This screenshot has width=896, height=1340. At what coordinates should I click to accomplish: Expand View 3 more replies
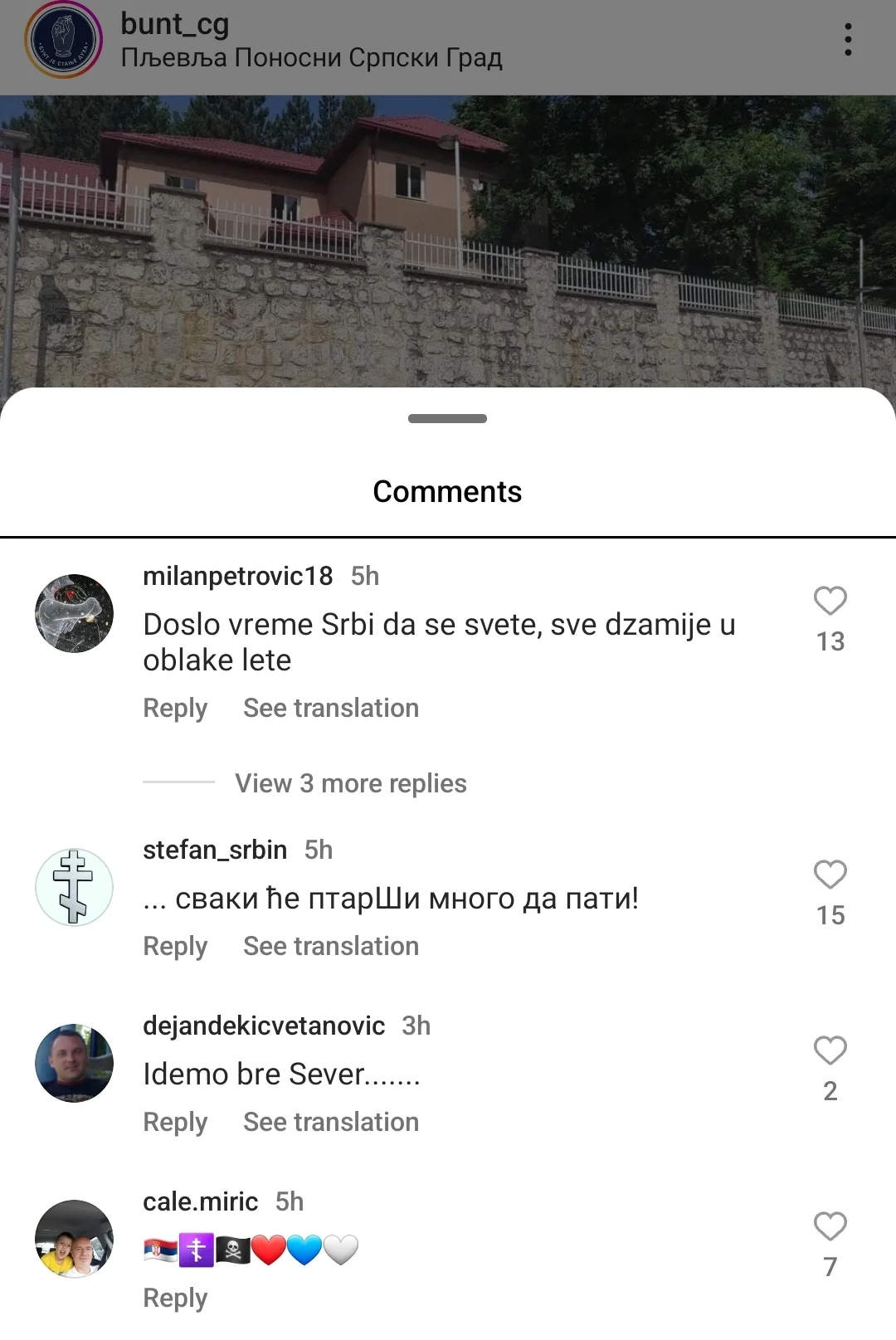(x=350, y=783)
